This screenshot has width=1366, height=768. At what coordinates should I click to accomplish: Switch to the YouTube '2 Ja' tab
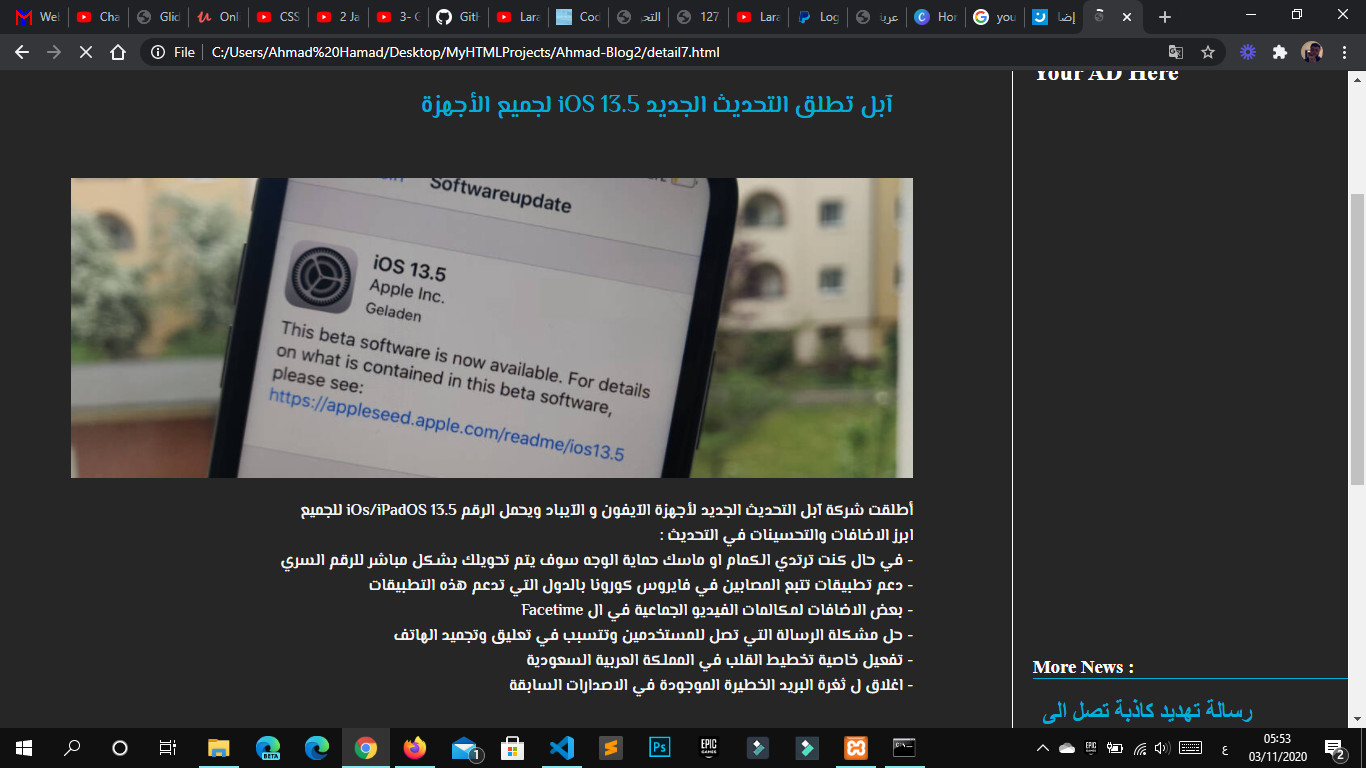(x=338, y=17)
